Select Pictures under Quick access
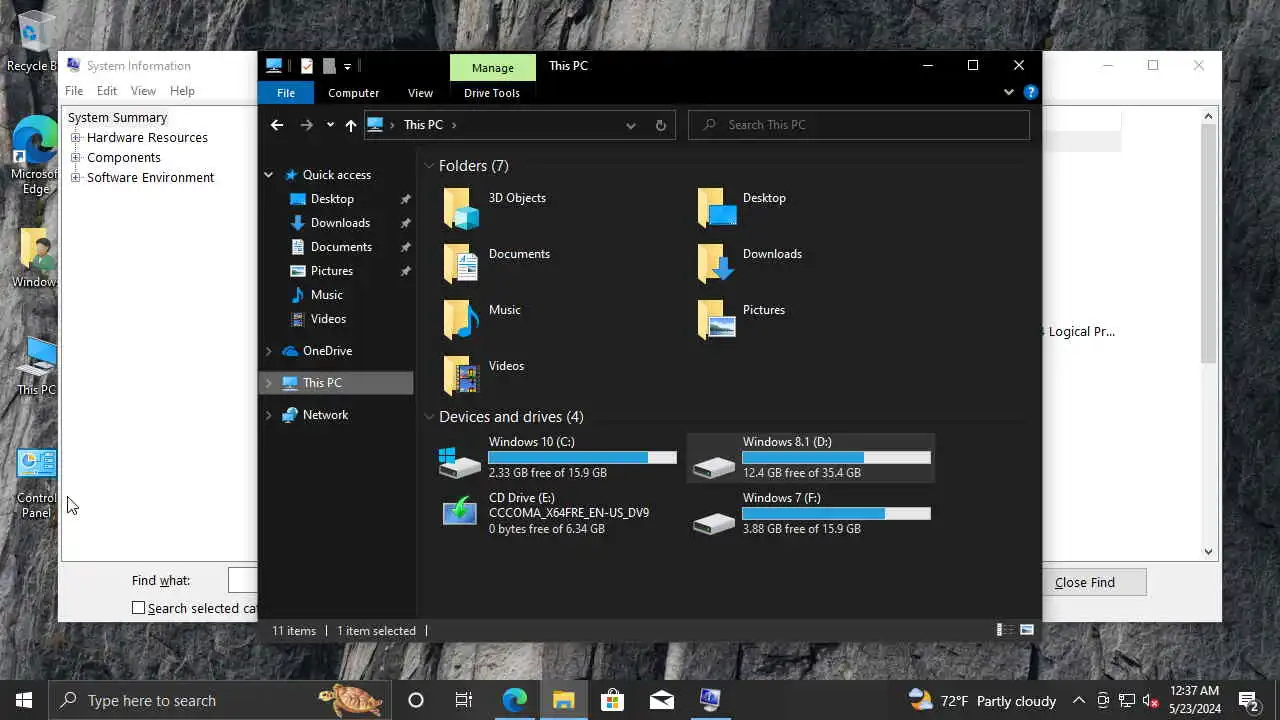Screen dimensions: 1280x720 coord(332,271)
